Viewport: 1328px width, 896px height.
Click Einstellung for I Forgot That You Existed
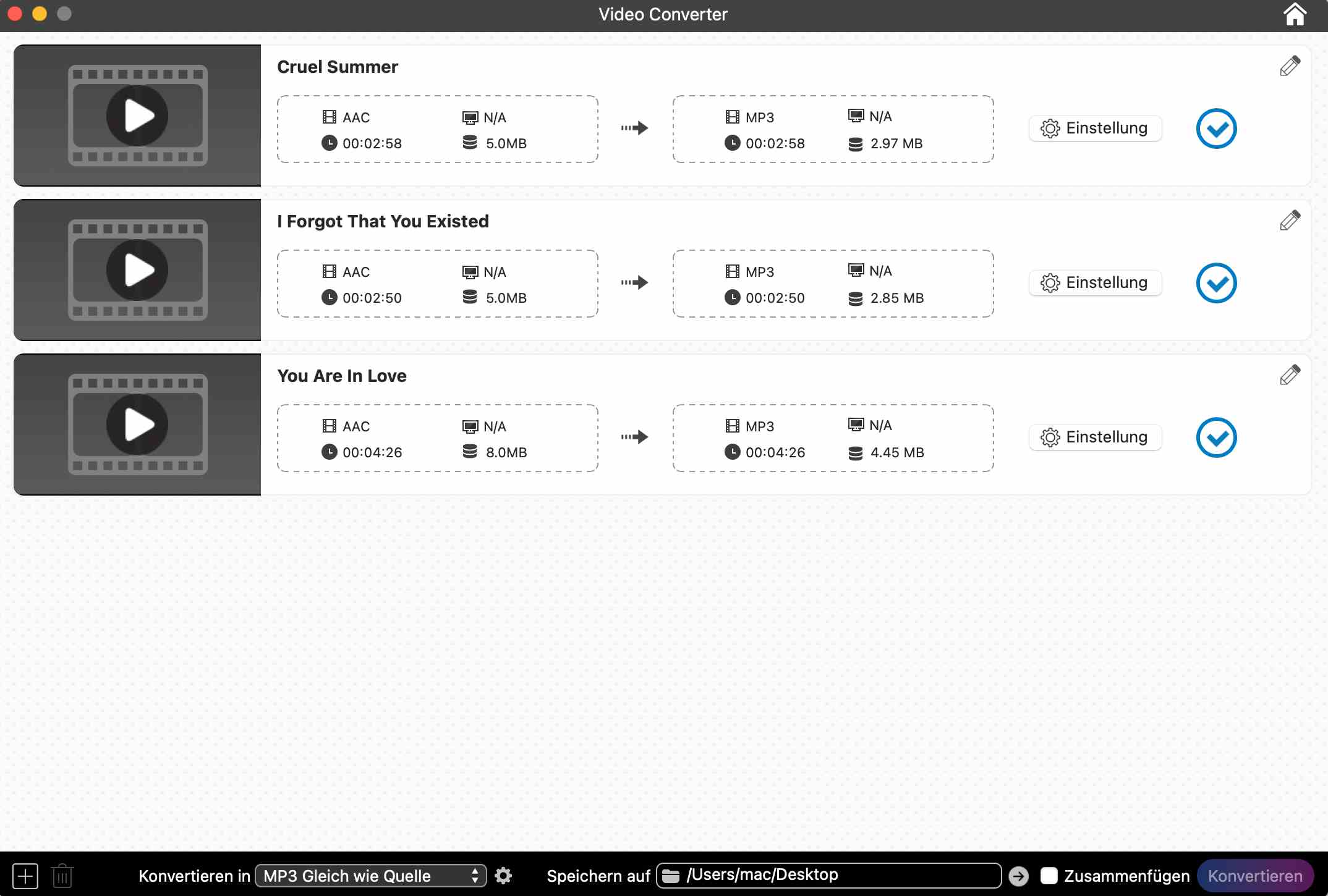click(1095, 283)
